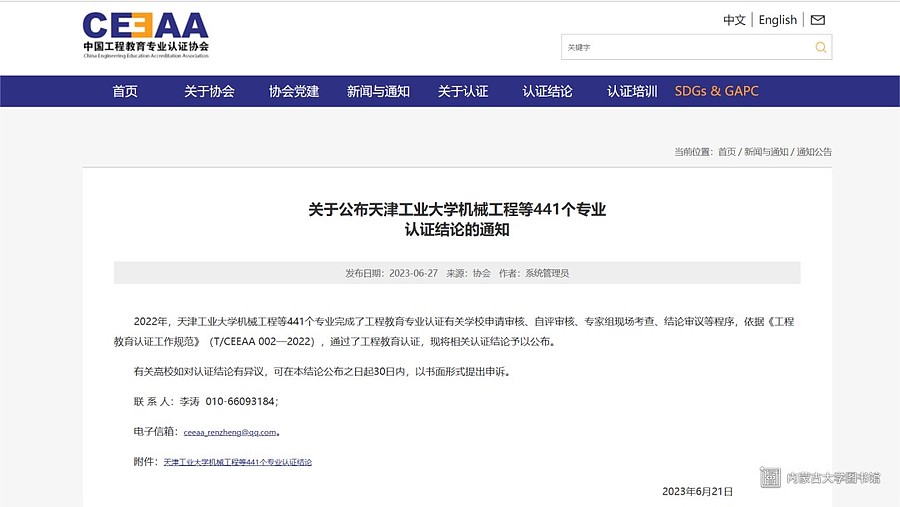Viewport: 900px width, 507px height.
Task: Open the mail envelope icon
Action: pos(817,20)
